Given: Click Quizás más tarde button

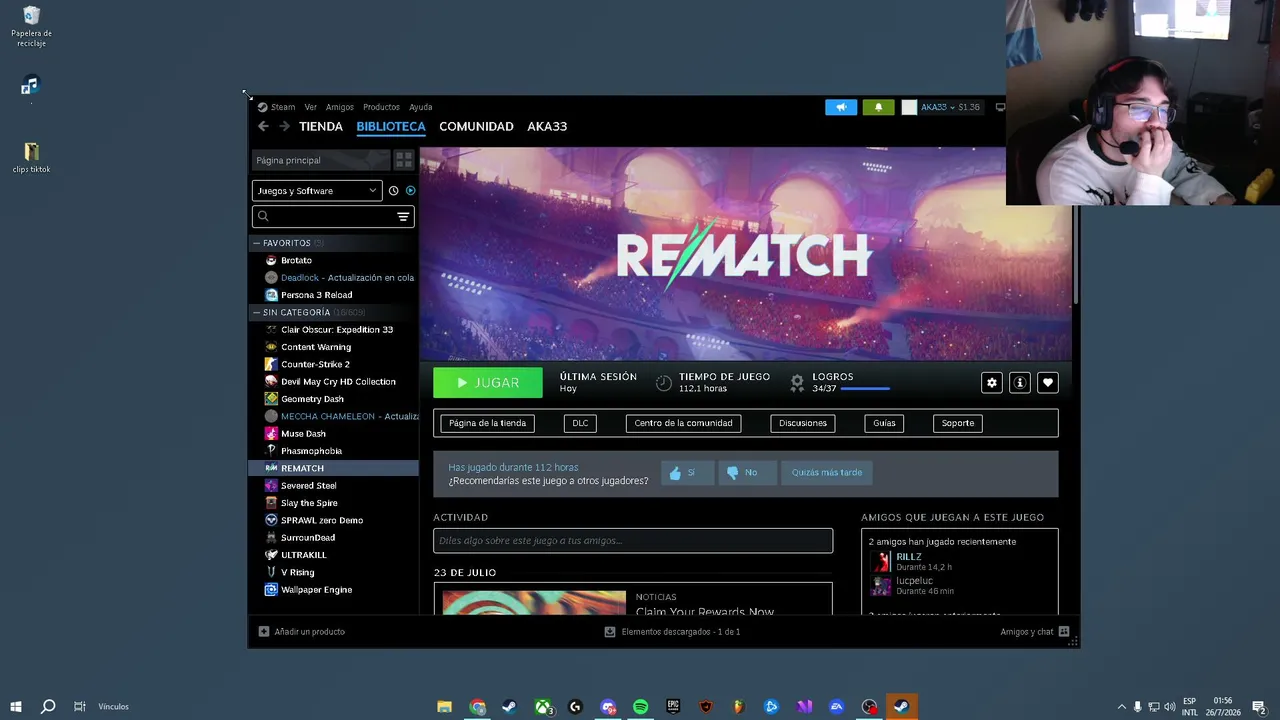Looking at the screenshot, I should (827, 472).
